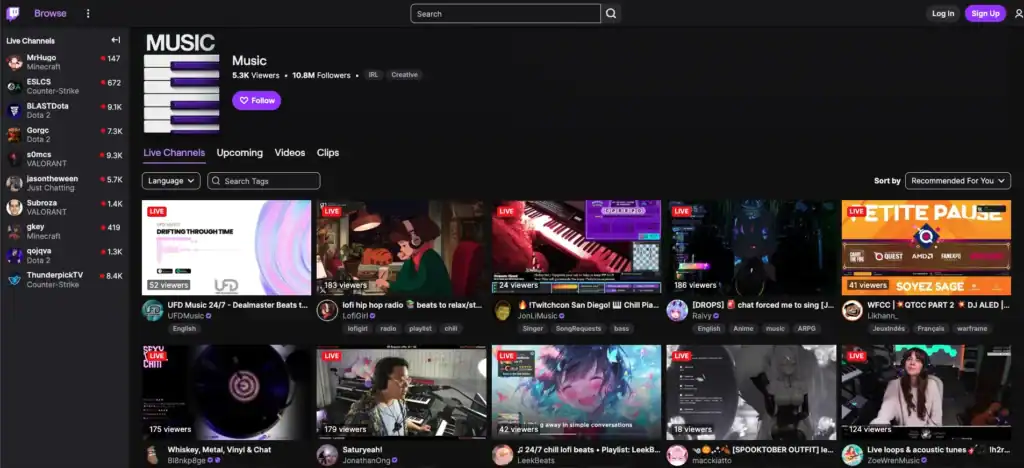Screen dimensions: 1024x468
Task: Click the IRL category tag
Action: [x=374, y=75]
